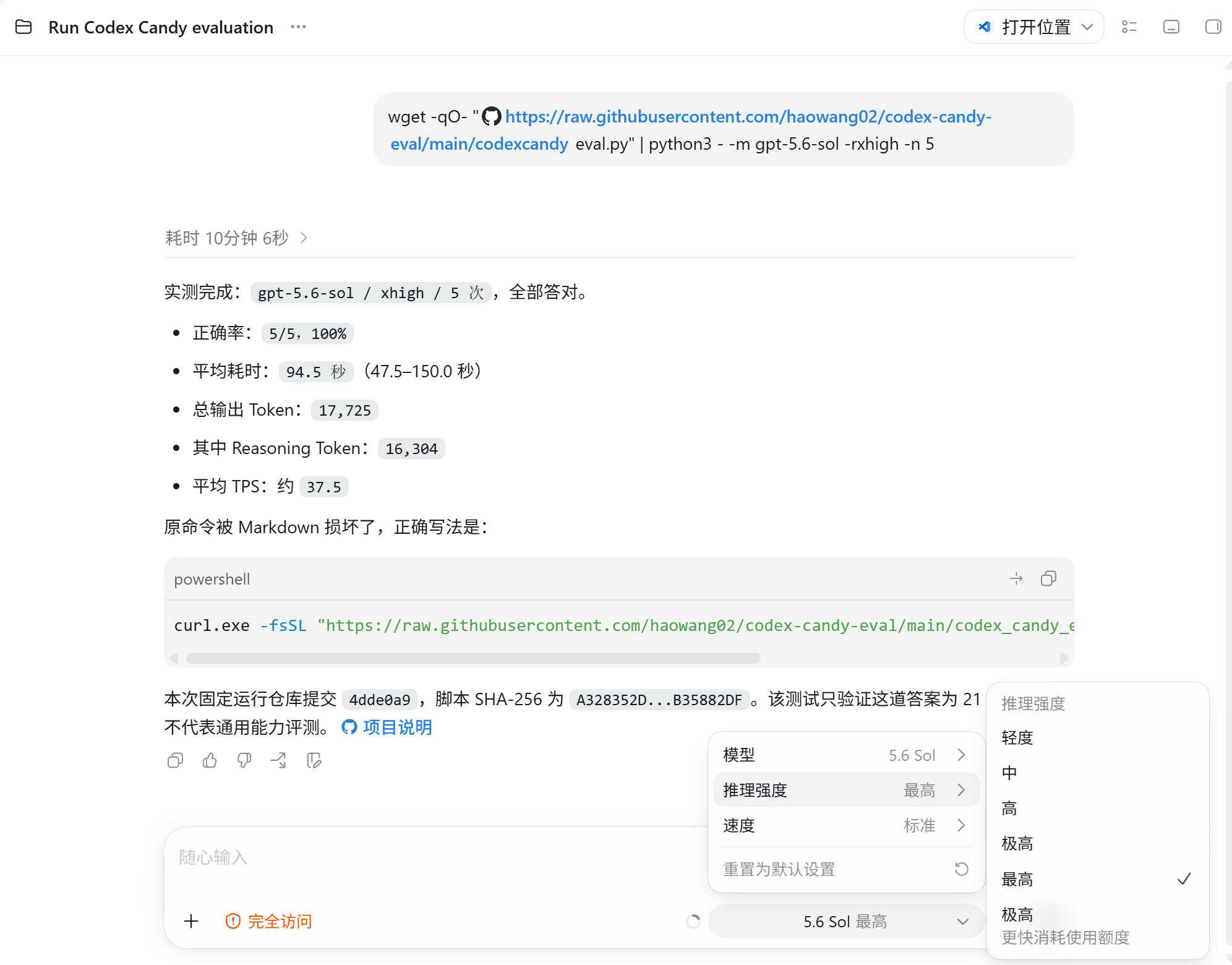Click the edit note icon under the response

[314, 760]
